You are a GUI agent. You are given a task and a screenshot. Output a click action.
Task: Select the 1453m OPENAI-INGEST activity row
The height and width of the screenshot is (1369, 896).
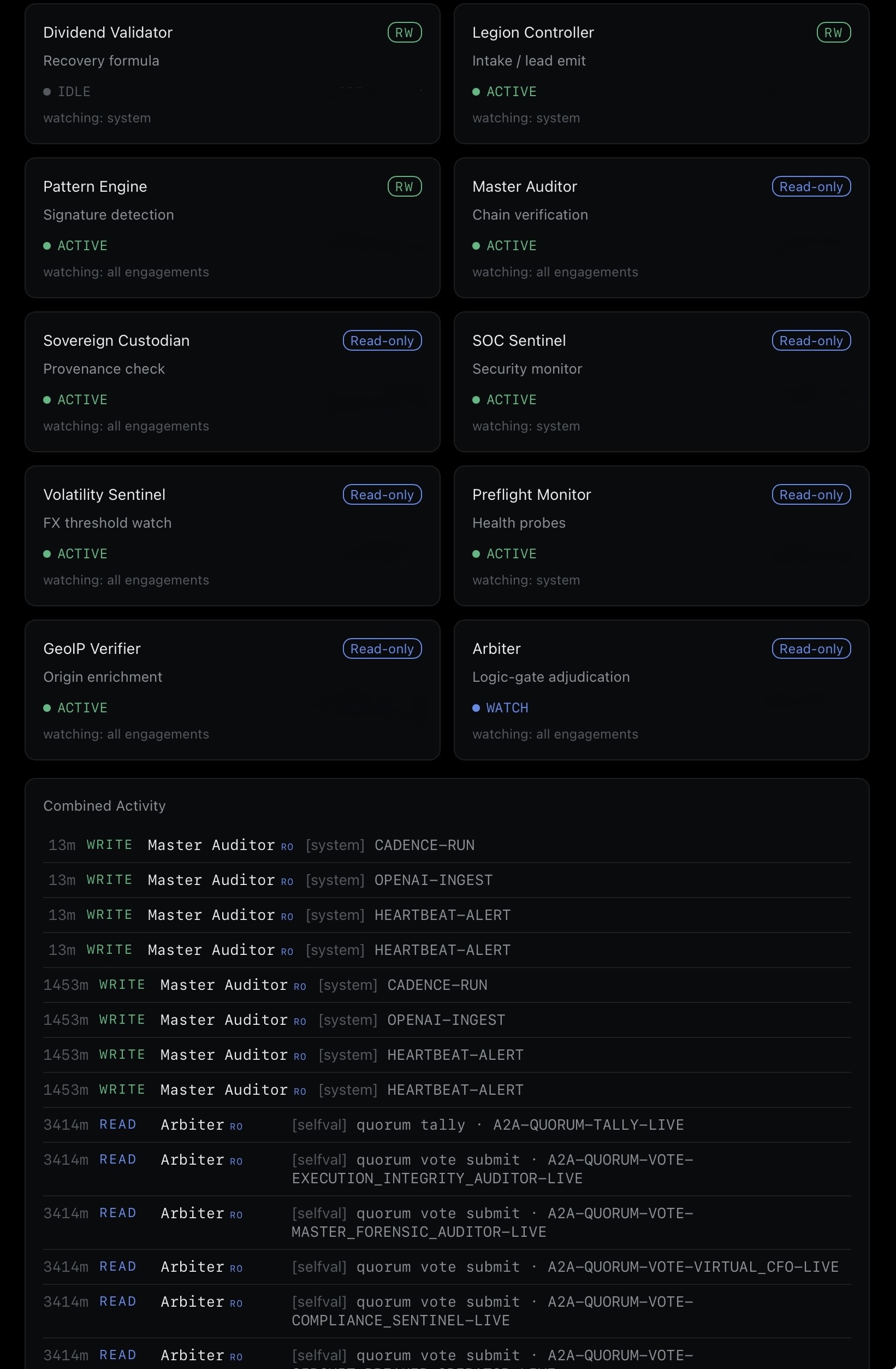(447, 1020)
